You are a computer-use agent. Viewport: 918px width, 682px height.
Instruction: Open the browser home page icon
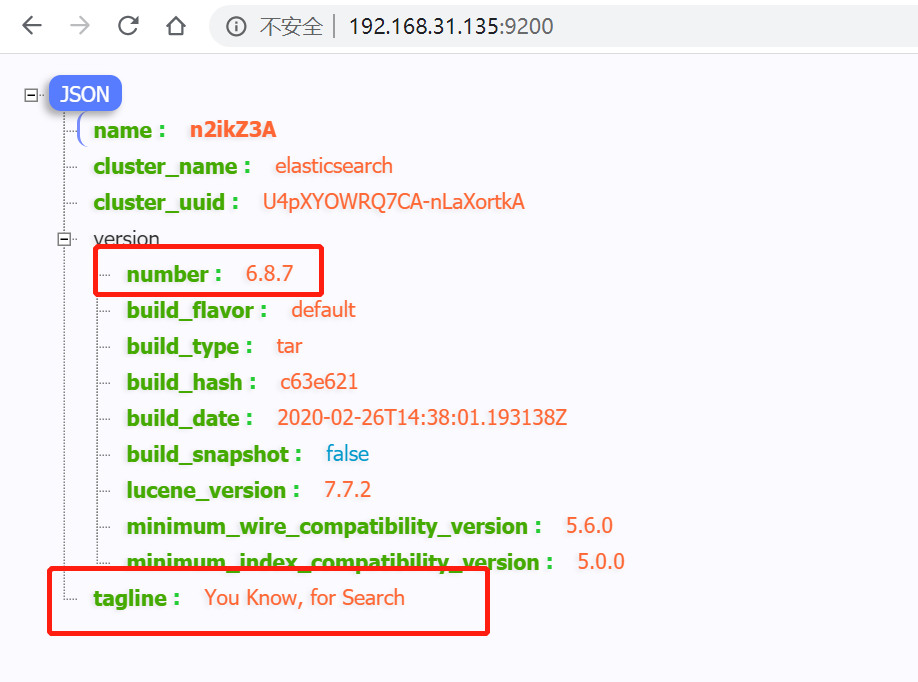(x=176, y=26)
